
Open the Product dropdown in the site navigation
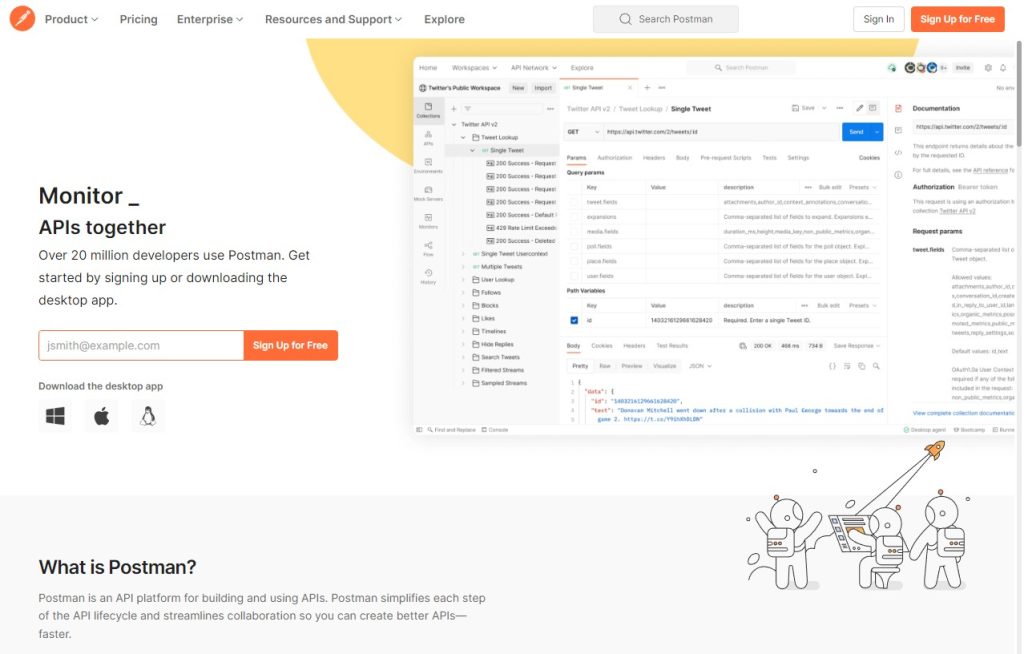pos(71,19)
